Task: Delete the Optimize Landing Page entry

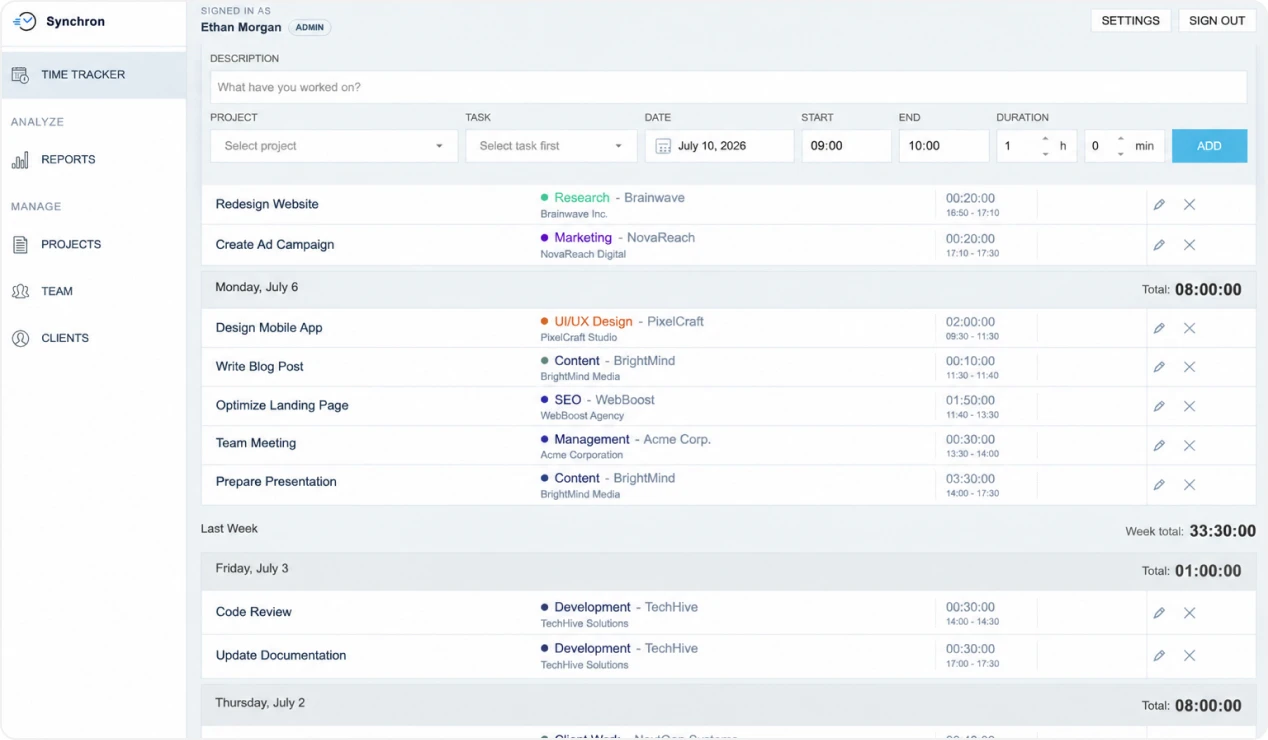Action: click(1189, 406)
